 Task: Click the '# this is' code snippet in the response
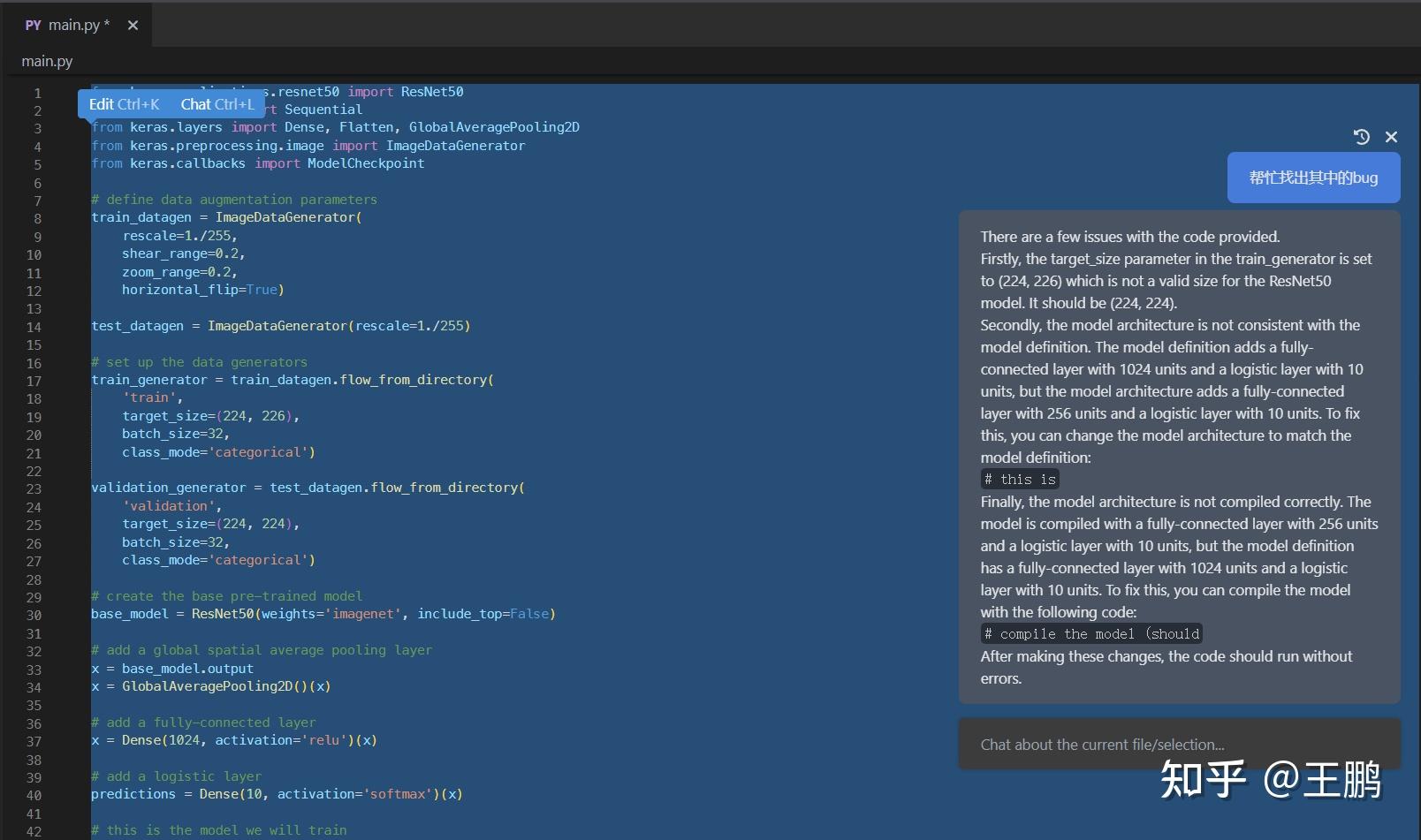tap(1019, 479)
